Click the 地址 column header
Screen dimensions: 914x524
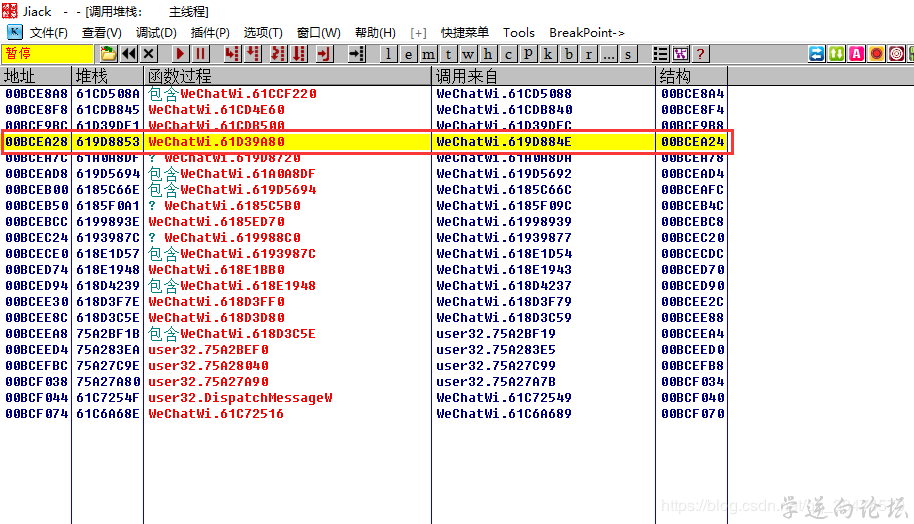(x=36, y=76)
